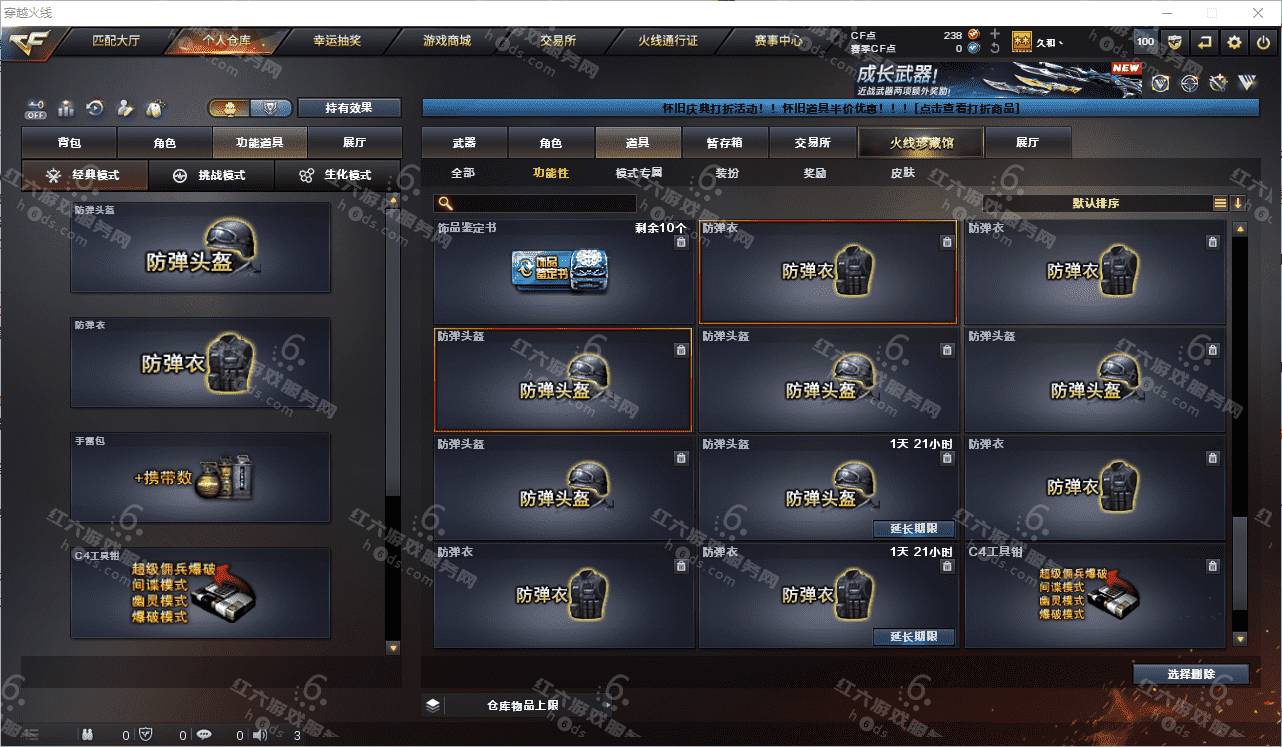Open the 游戏商城 menu

[447, 41]
